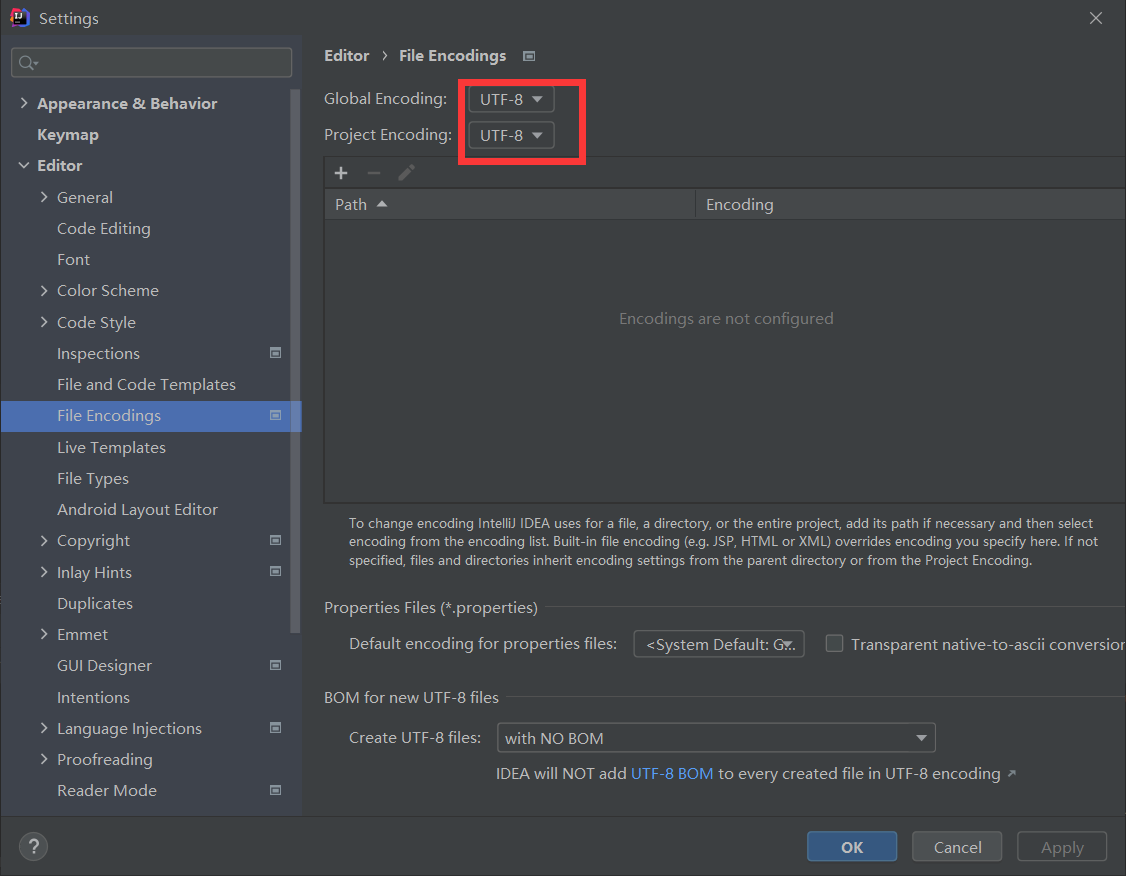
Task: Click the project icon on Reader Mode row
Action: (x=275, y=790)
